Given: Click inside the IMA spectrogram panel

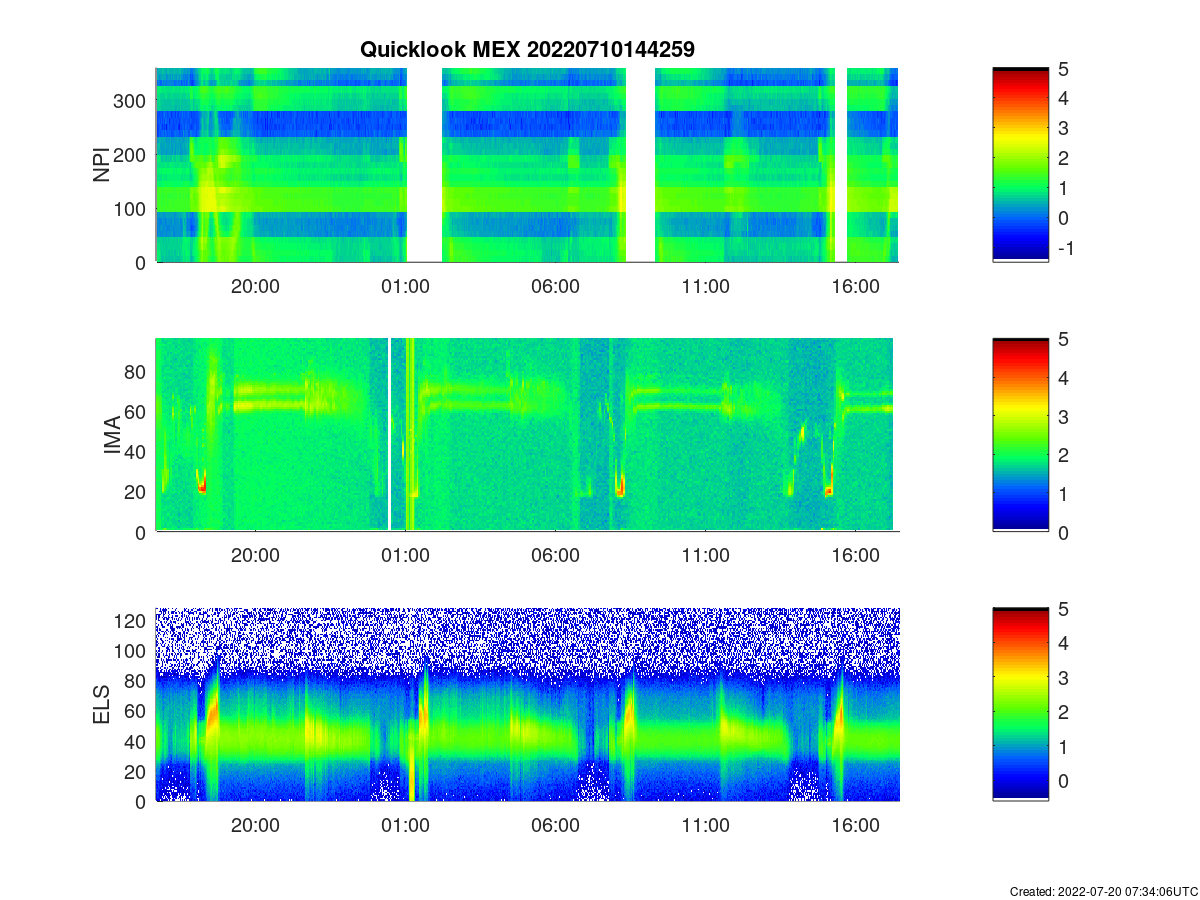Looking at the screenshot, I should [x=527, y=435].
